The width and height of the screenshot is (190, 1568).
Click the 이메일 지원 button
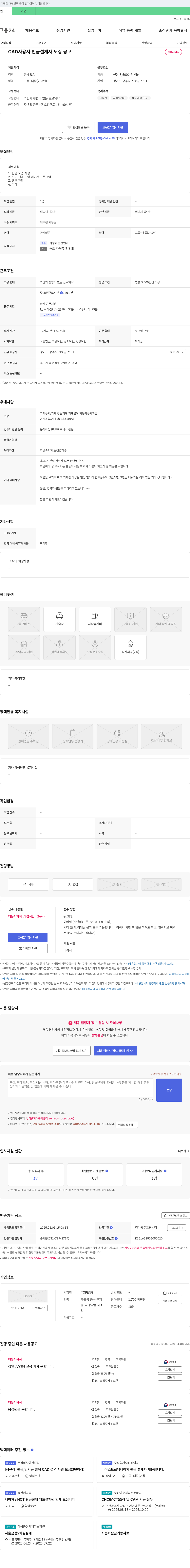point(28,948)
